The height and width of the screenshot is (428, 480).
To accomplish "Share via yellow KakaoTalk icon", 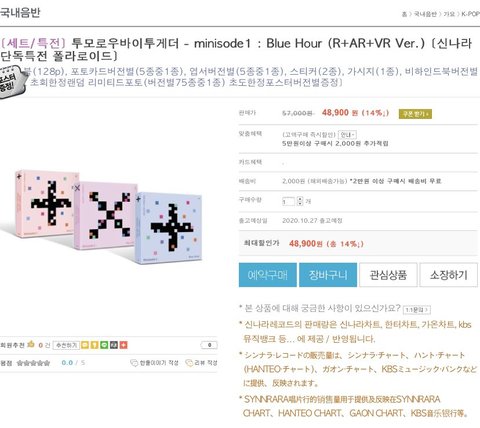I will point(85,345).
